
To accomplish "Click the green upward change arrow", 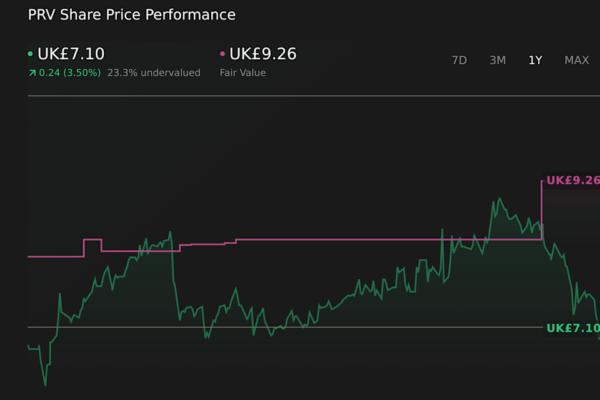I will [31, 73].
